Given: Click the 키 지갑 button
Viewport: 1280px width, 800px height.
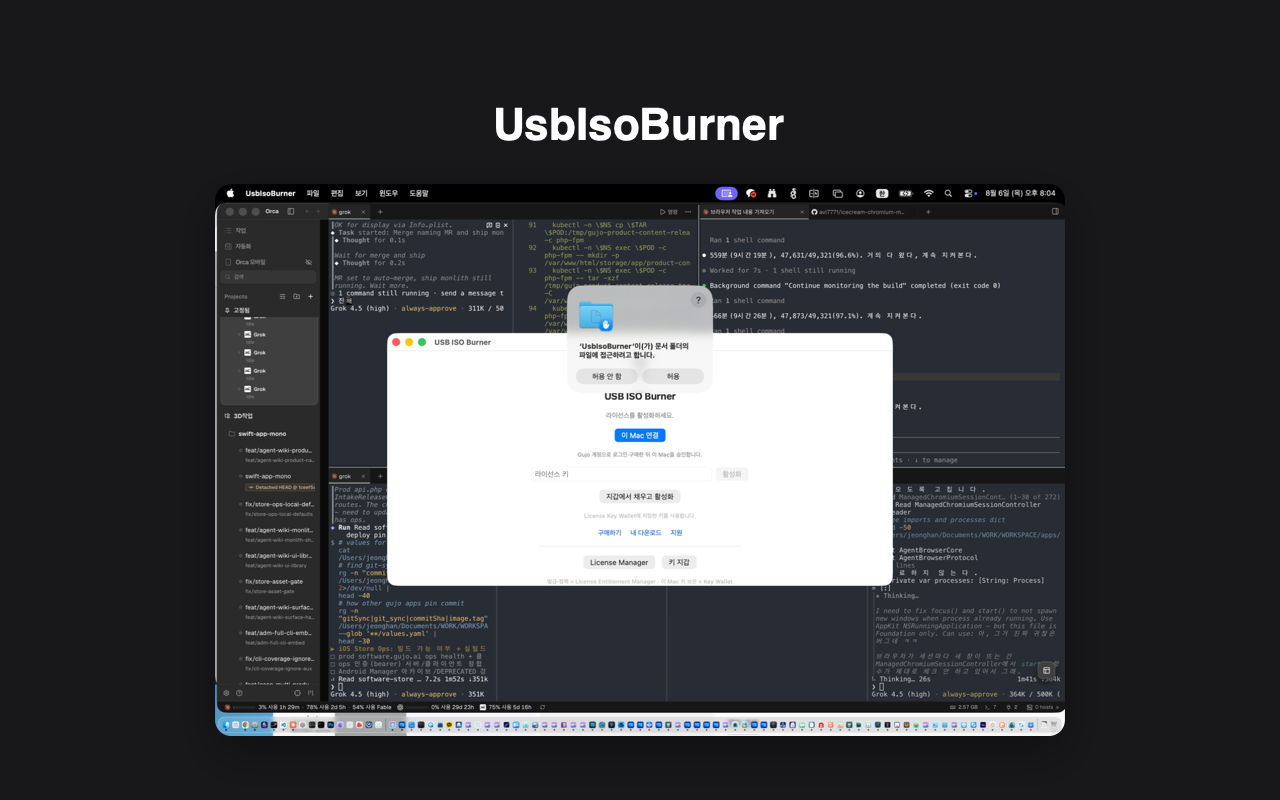Looking at the screenshot, I should [x=679, y=562].
